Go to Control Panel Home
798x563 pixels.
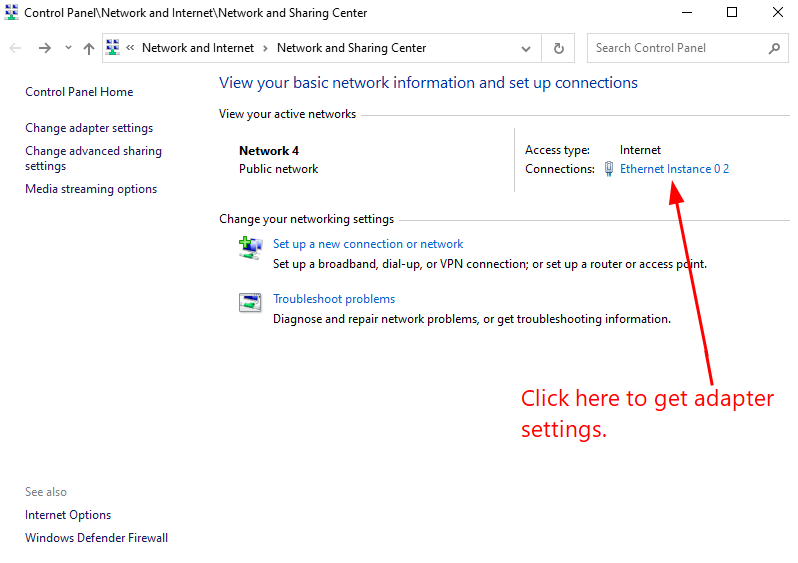click(79, 92)
